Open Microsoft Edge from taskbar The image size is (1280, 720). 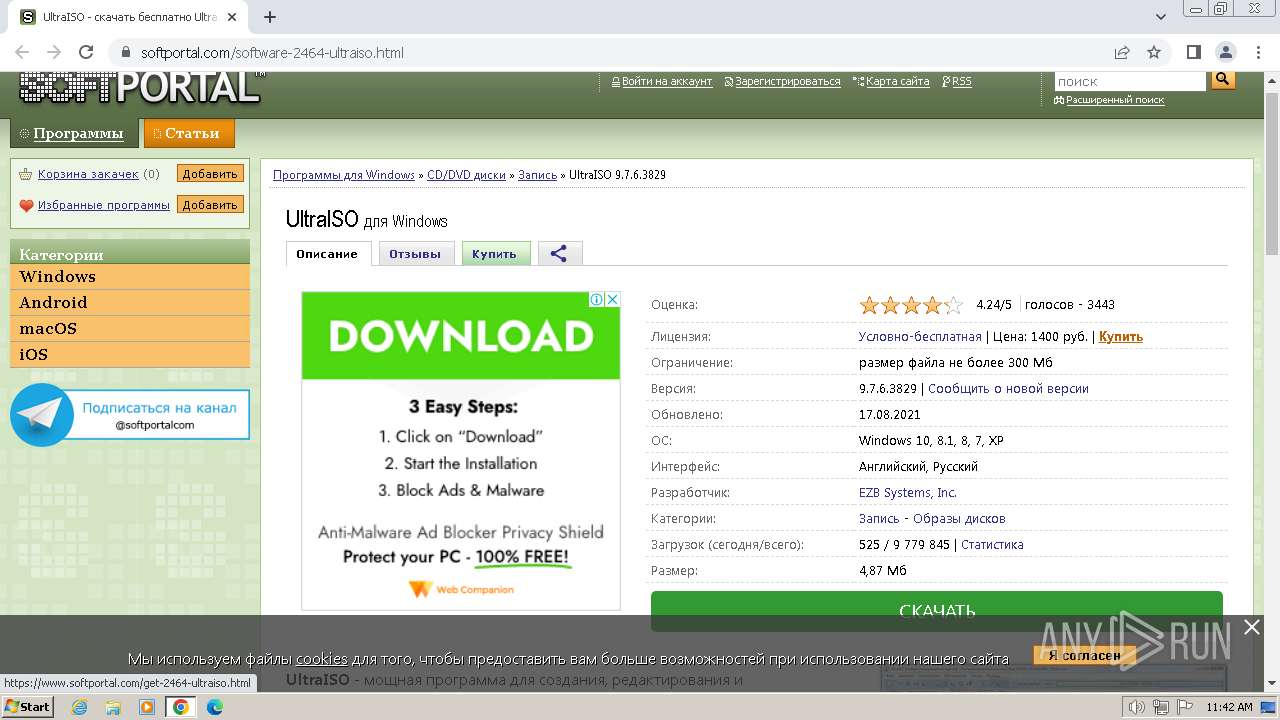click(x=215, y=707)
